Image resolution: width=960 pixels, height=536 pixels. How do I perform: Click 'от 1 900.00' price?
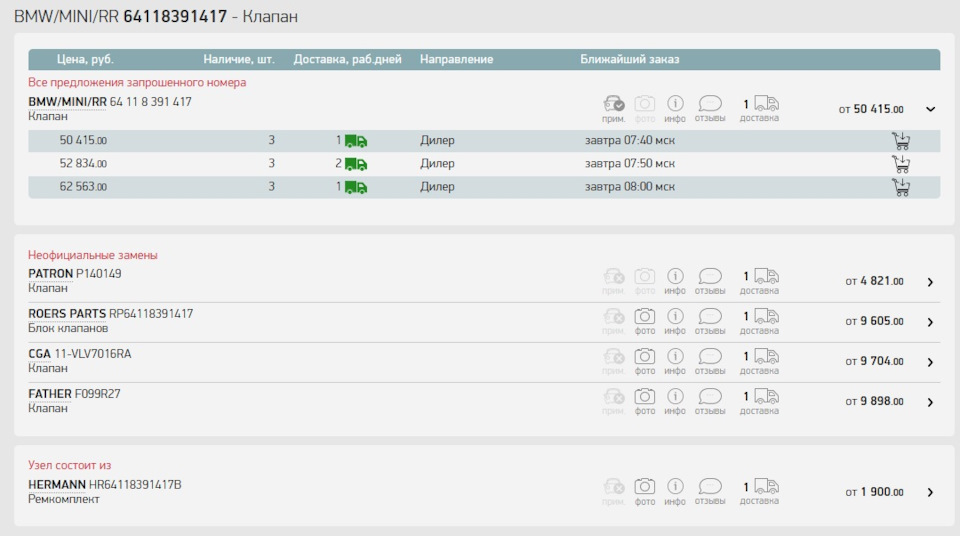(x=874, y=492)
